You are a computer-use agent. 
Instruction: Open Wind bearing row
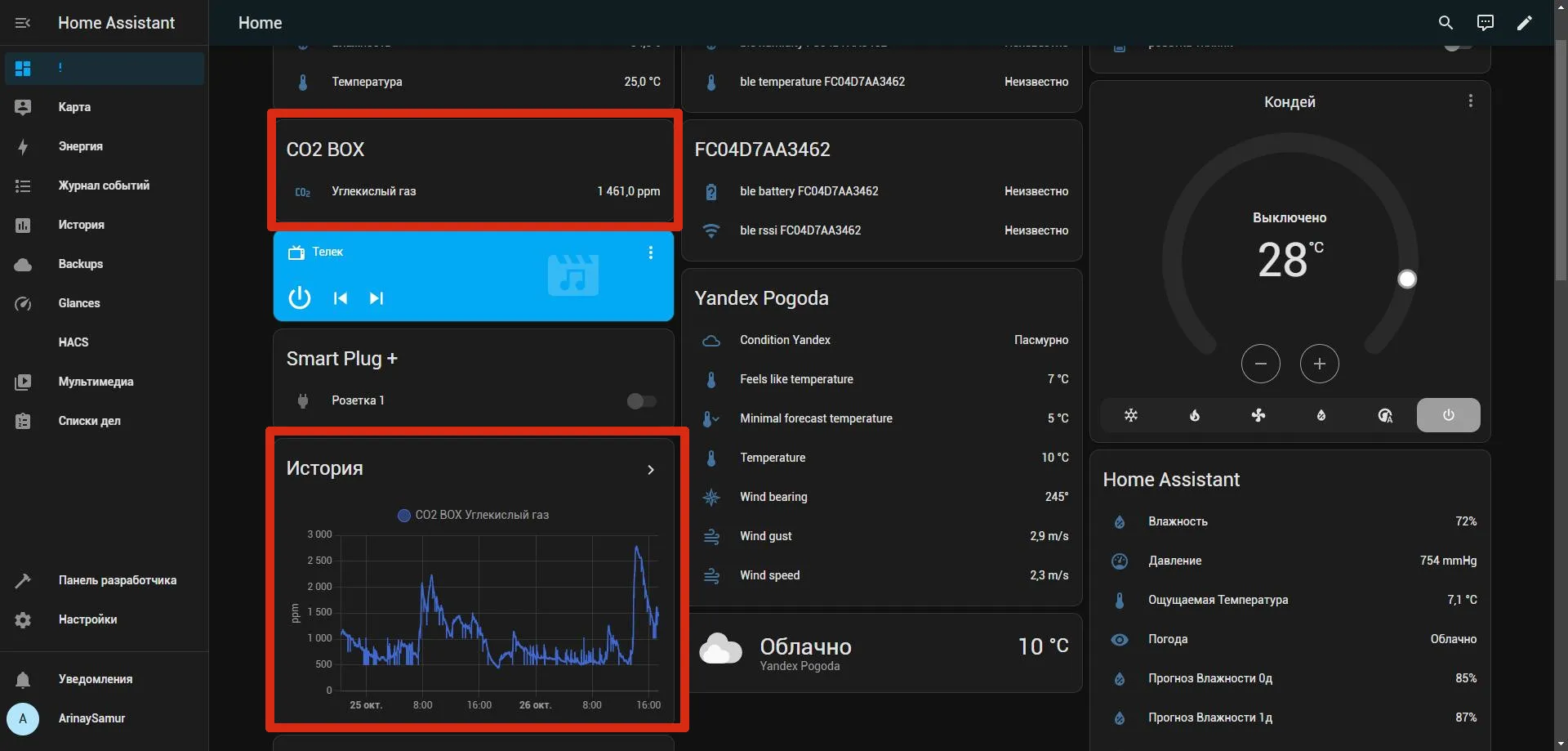tap(882, 497)
